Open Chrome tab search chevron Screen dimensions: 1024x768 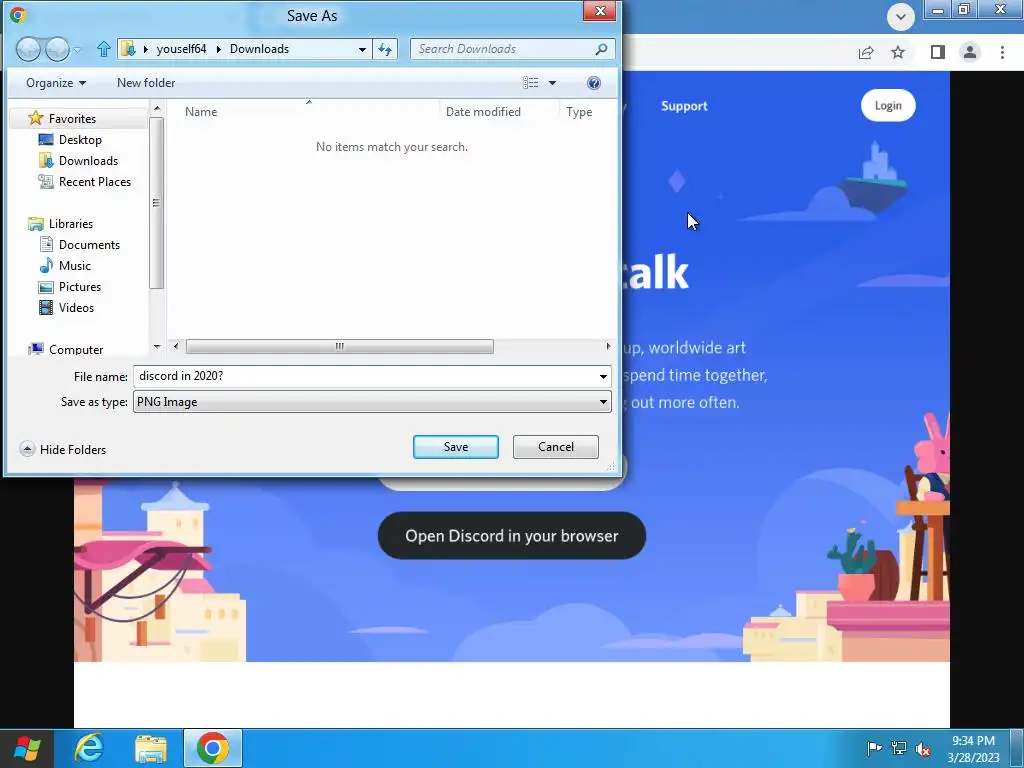pos(901,17)
